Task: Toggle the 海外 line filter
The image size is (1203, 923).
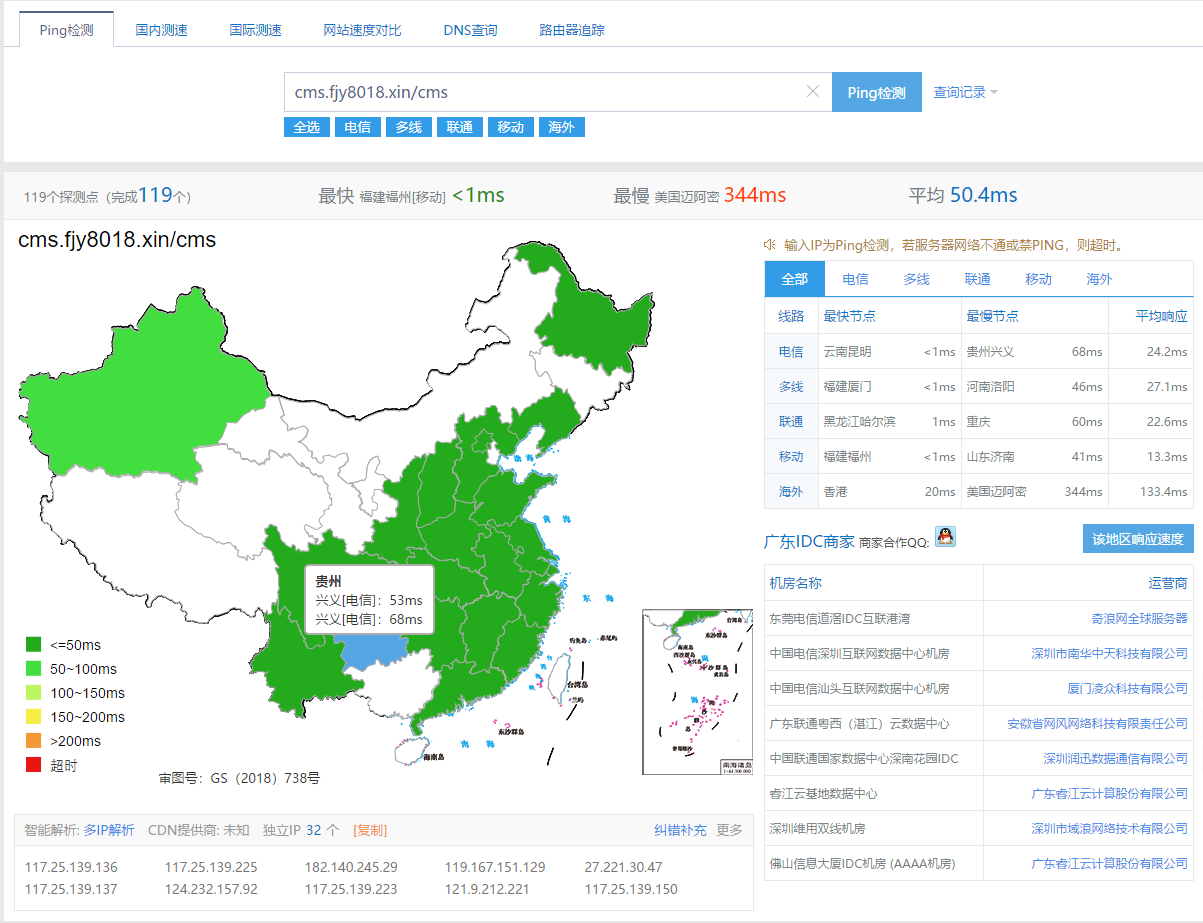Action: pyautogui.click(x=561, y=127)
